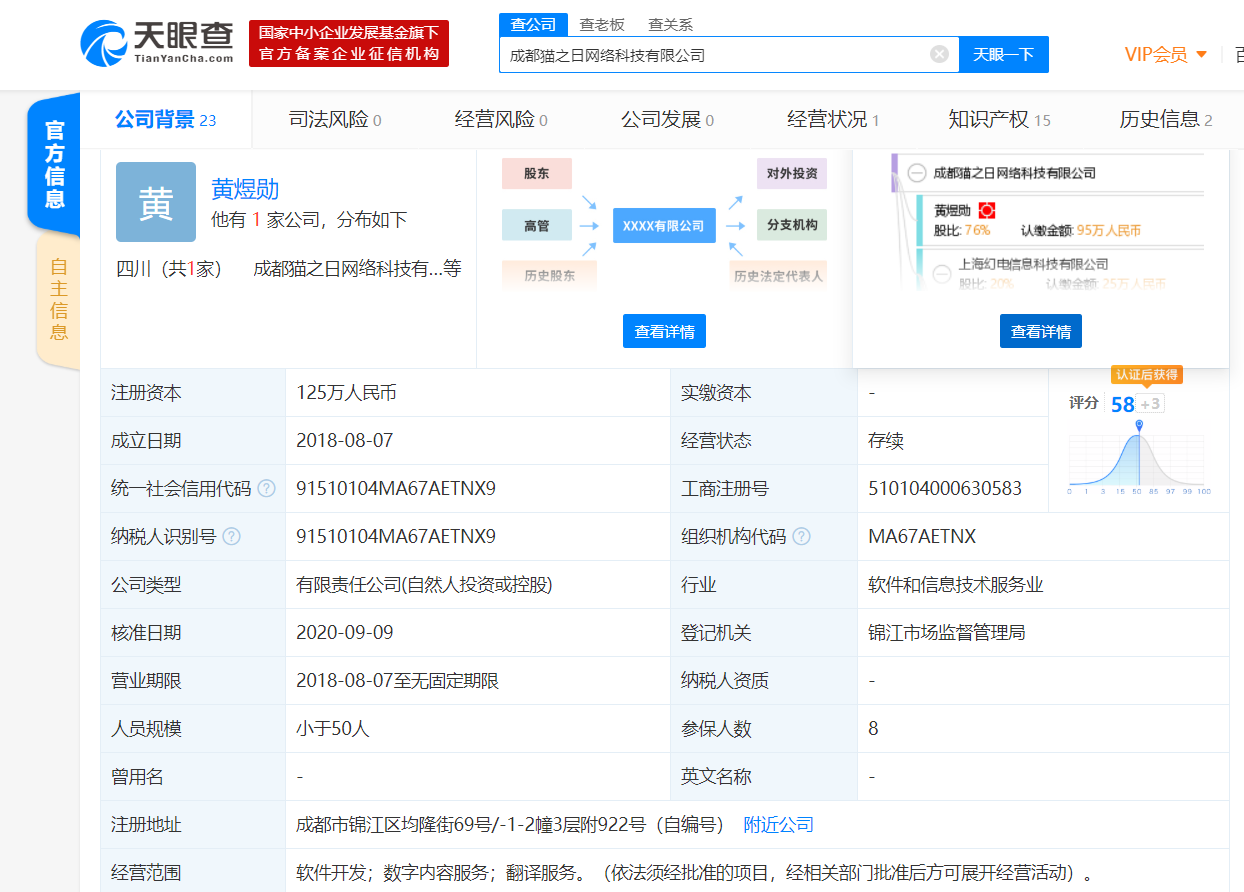Viewport: 1244px width, 892px height.
Task: Click the TianYanCha logo
Action: (x=156, y=44)
